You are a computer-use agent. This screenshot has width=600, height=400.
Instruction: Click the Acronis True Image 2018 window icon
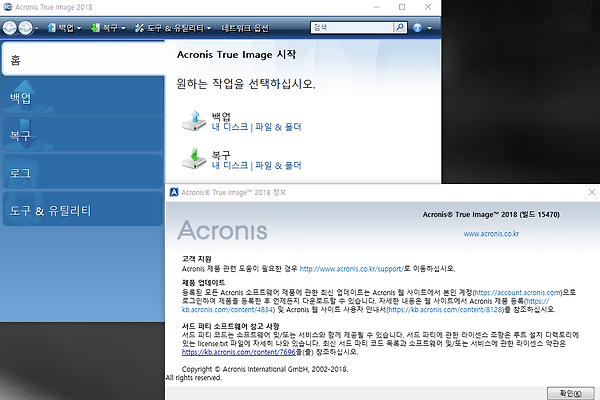(7, 7)
